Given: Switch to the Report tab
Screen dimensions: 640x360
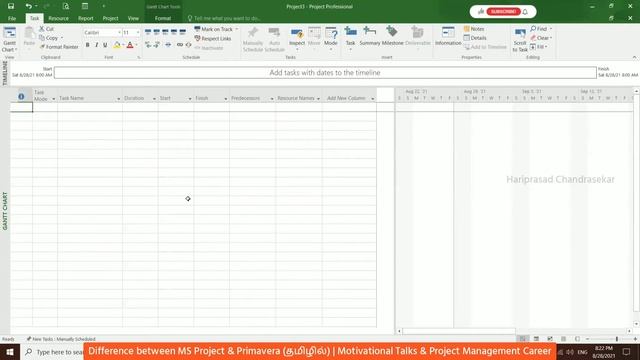Looking at the screenshot, I should coord(86,18).
